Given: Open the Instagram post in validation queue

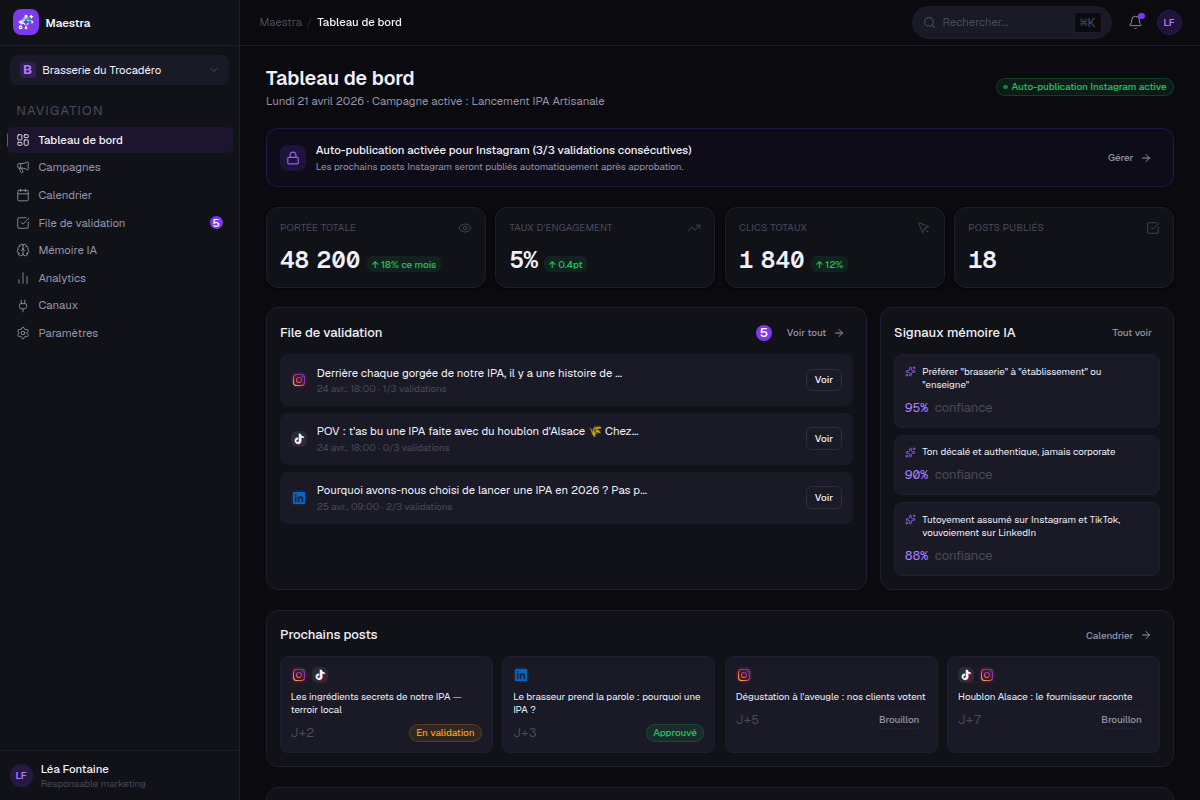Looking at the screenshot, I should (x=566, y=380).
